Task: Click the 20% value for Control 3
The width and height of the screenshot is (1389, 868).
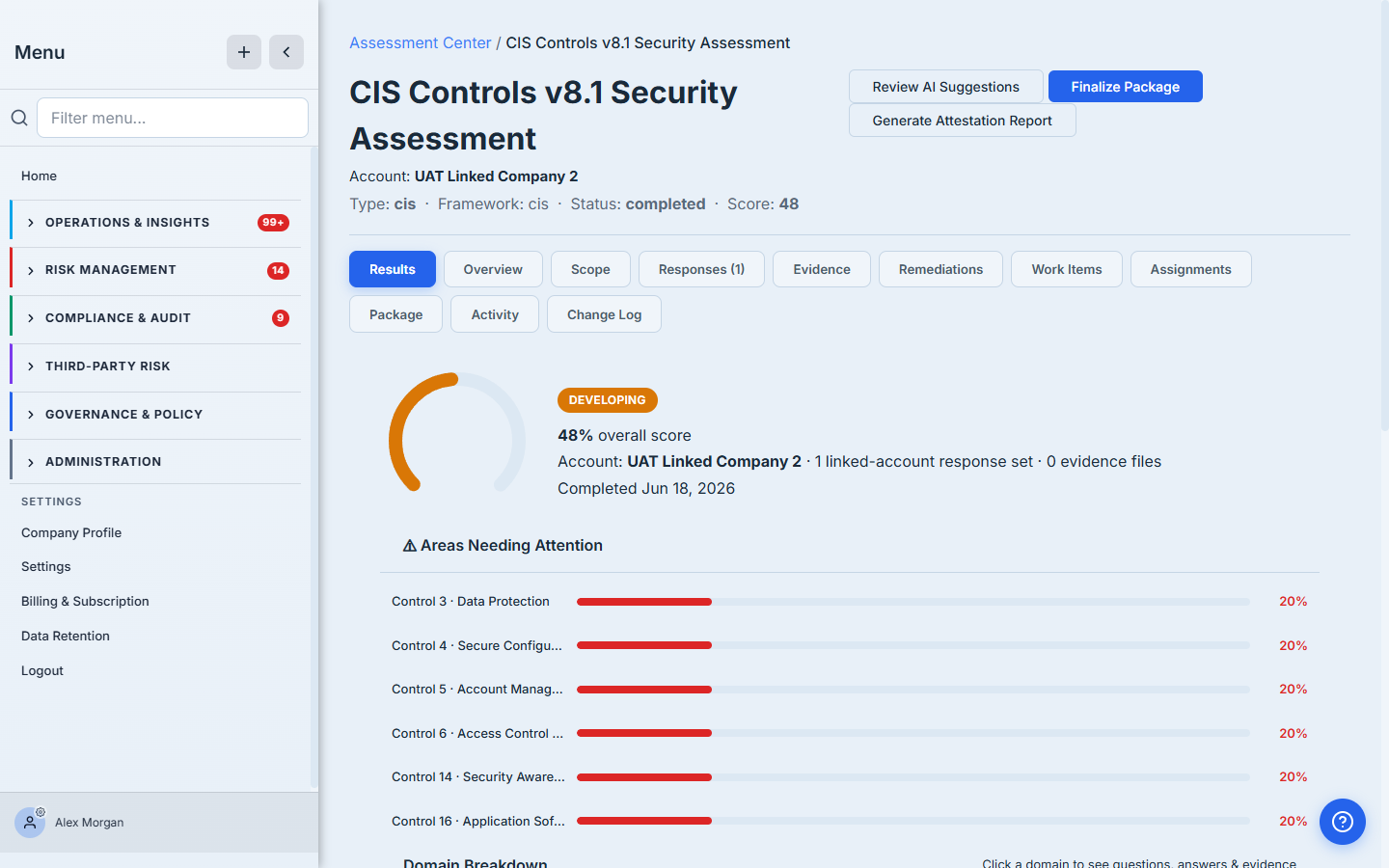Action: coord(1293,601)
